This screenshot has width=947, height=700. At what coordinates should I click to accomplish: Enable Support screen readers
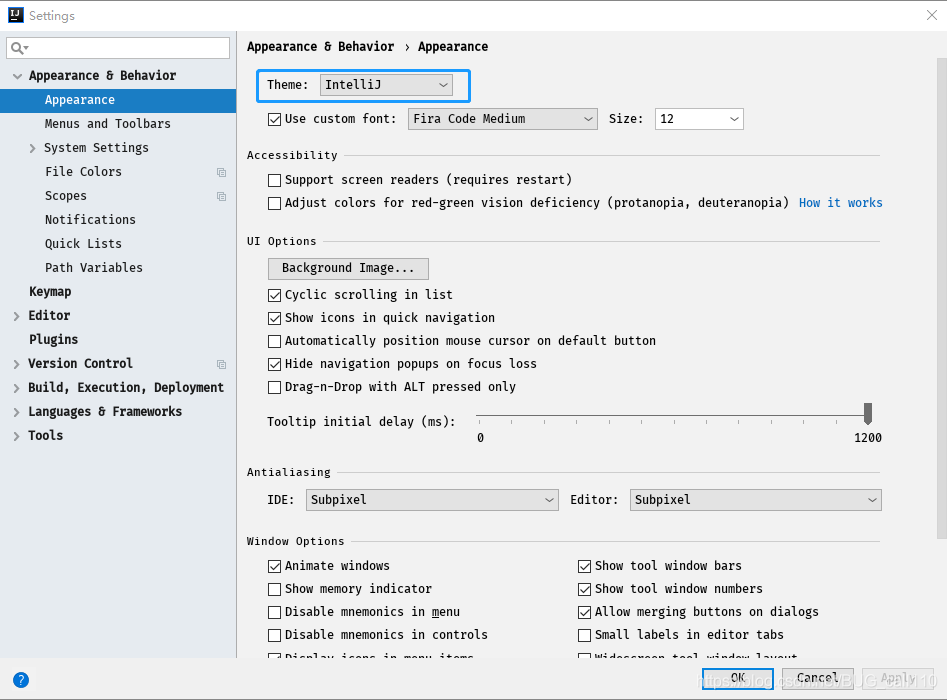[275, 178]
